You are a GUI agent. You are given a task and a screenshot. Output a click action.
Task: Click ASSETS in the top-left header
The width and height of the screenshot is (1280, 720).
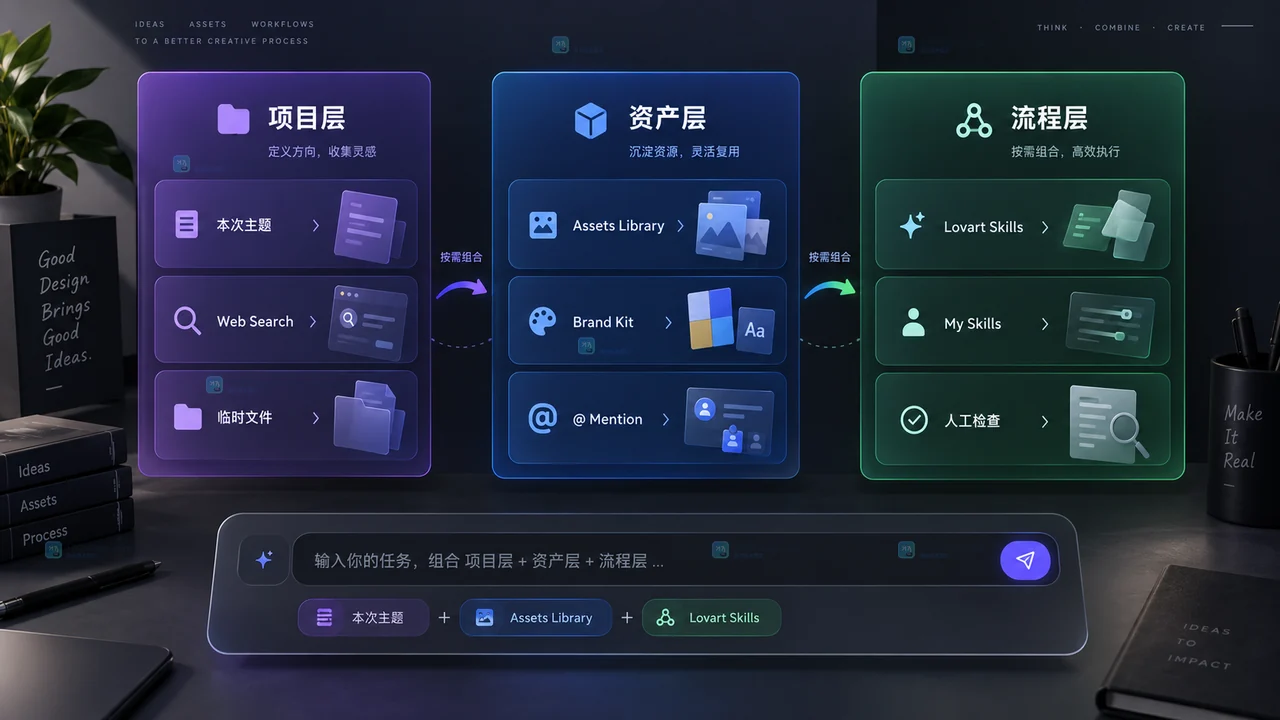coord(208,24)
